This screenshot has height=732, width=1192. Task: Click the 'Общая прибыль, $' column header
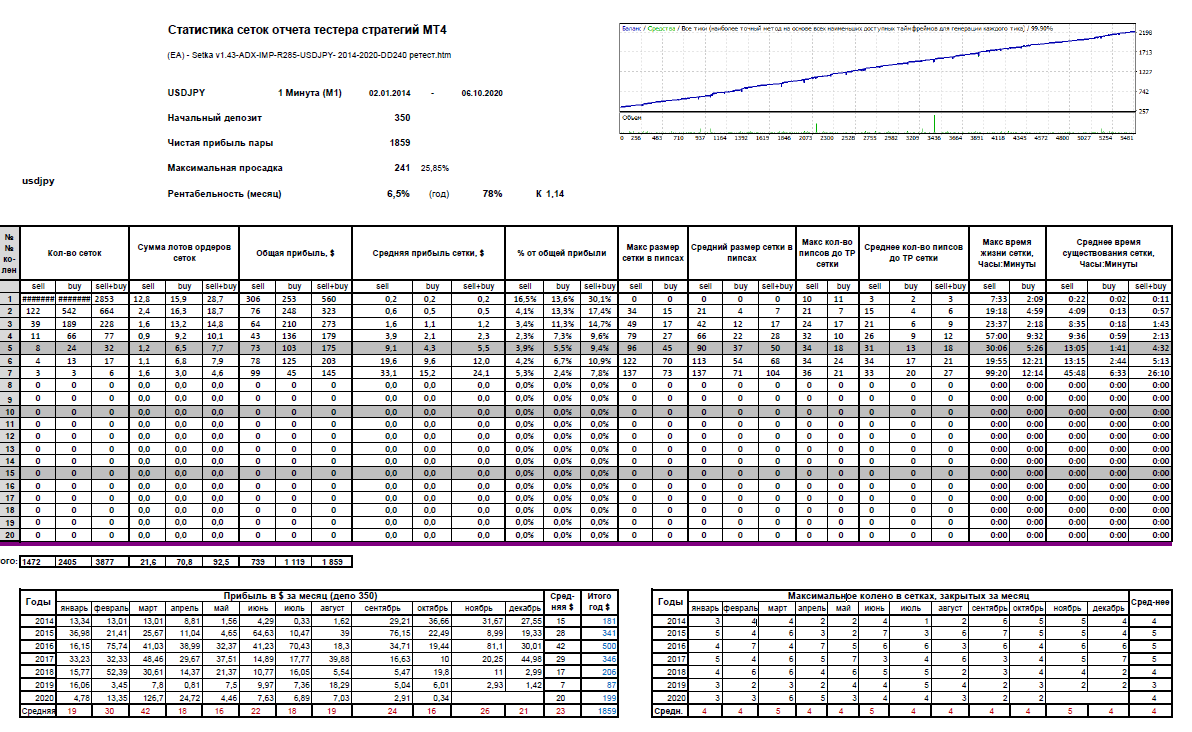295,253
